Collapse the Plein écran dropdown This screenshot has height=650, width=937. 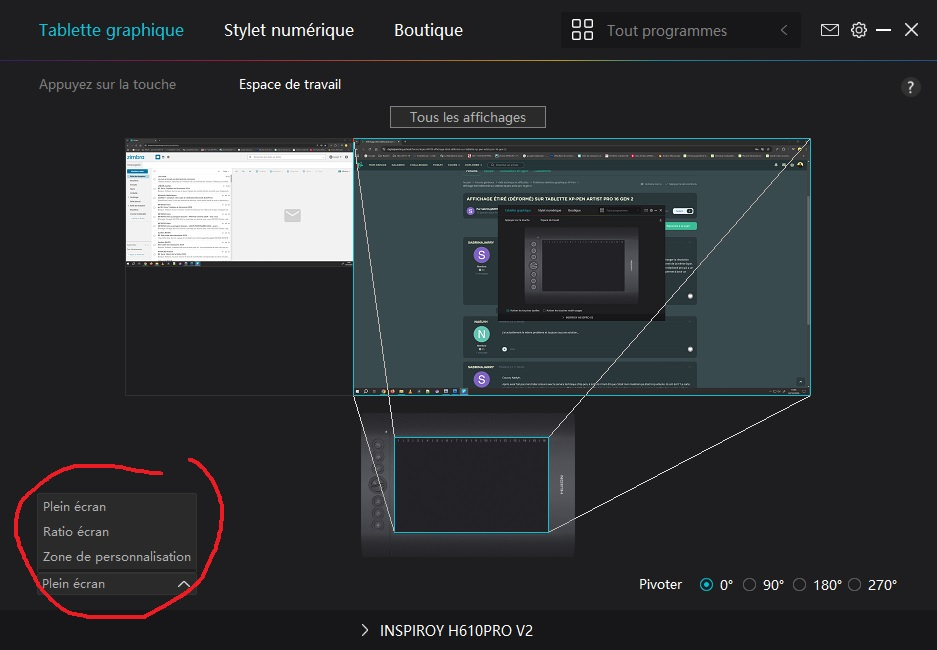coord(183,584)
